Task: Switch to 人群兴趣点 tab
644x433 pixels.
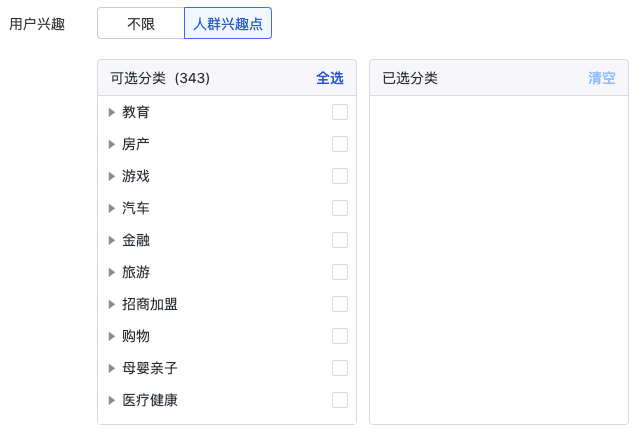Action: coord(228,23)
